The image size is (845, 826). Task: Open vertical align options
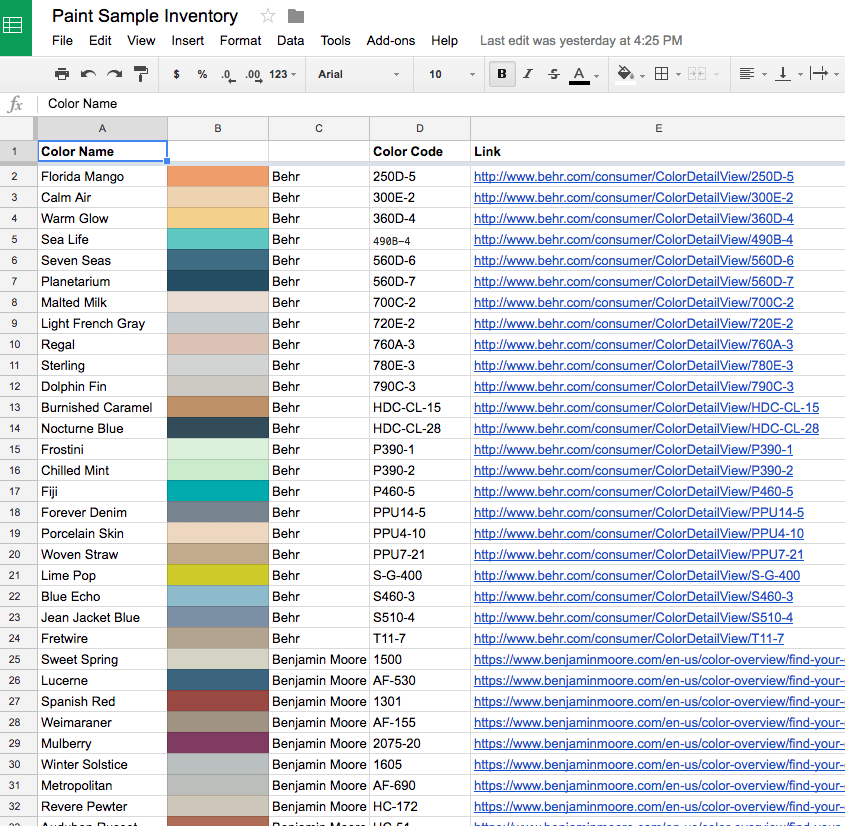point(782,74)
